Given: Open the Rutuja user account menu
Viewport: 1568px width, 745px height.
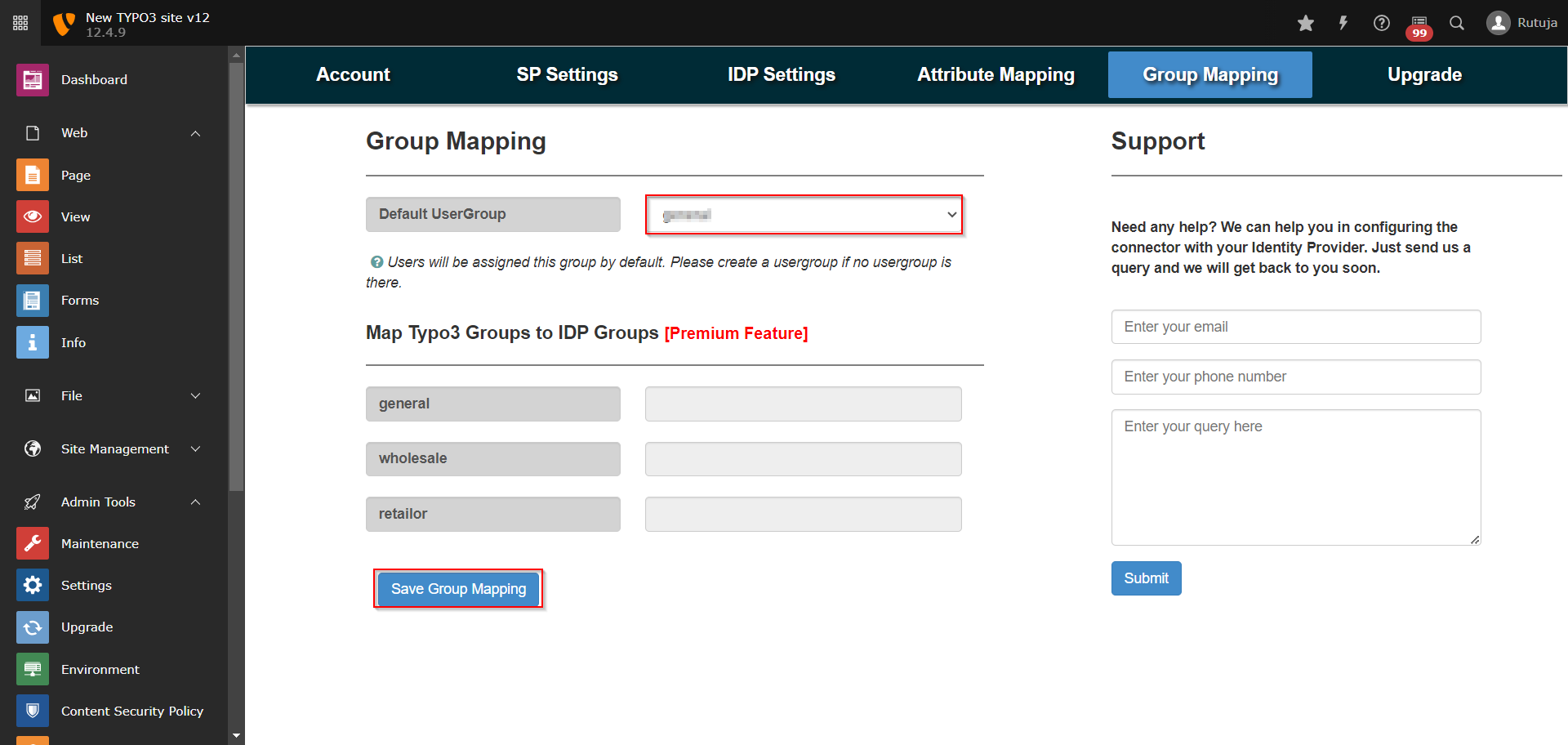Looking at the screenshot, I should tap(1522, 23).
